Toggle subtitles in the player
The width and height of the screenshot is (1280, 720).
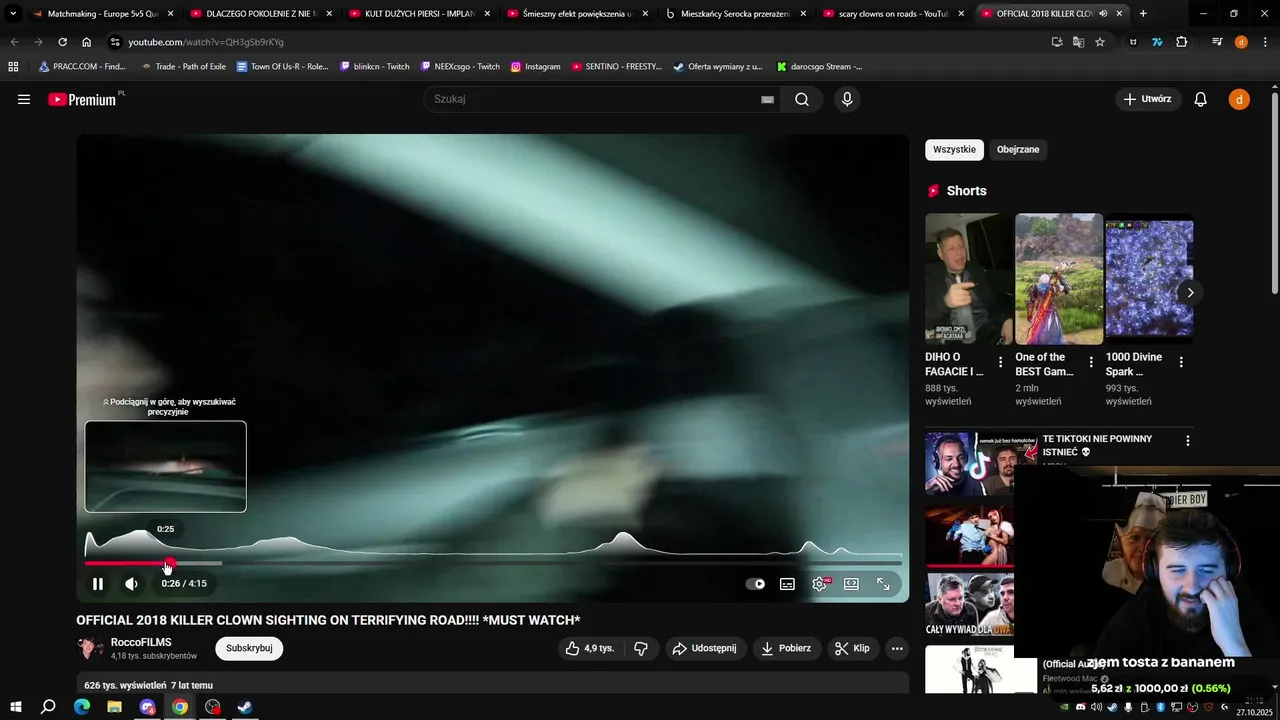coord(787,584)
